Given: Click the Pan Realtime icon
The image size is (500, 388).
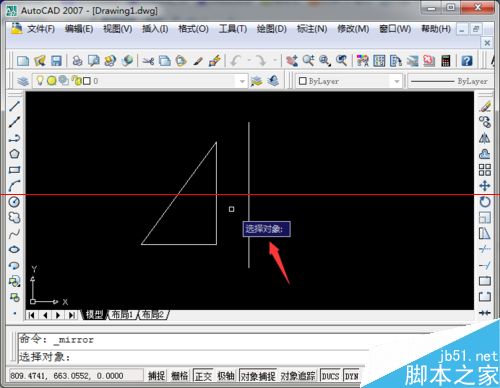Looking at the screenshot, I should tap(292, 61).
